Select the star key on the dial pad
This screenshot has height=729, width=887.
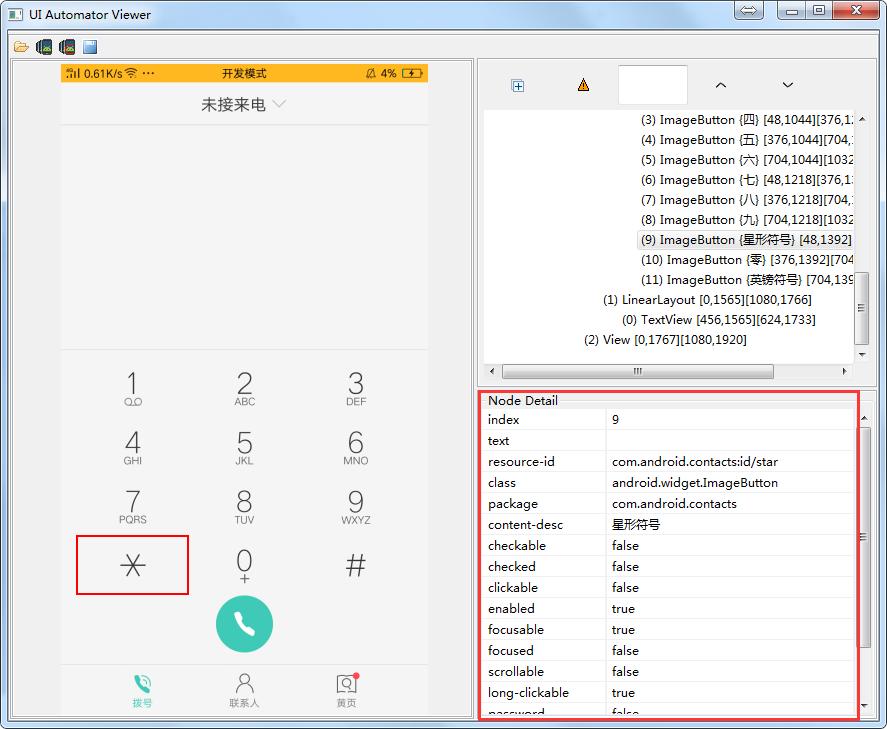131,565
